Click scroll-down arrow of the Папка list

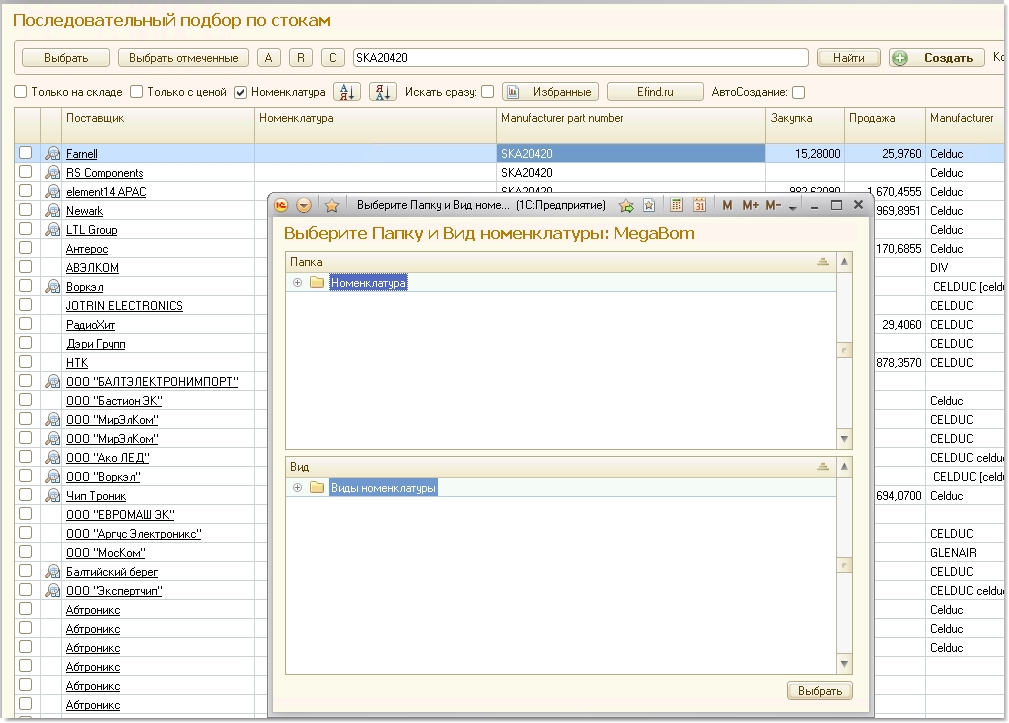844,439
